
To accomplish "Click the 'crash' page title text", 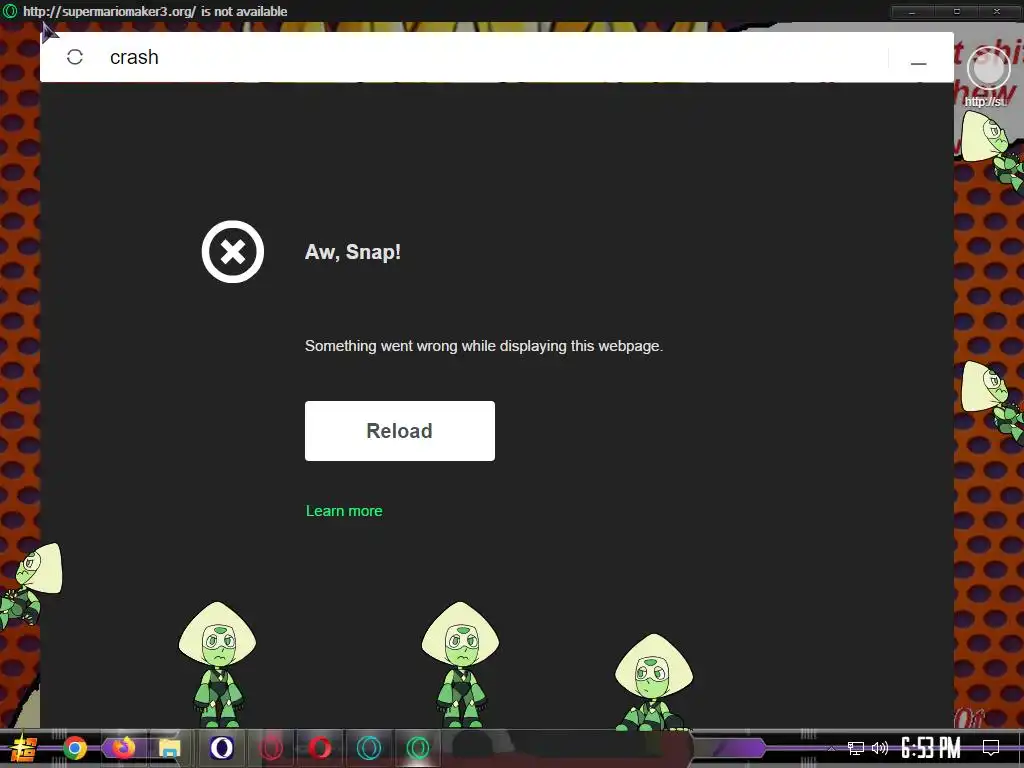I will click(135, 57).
